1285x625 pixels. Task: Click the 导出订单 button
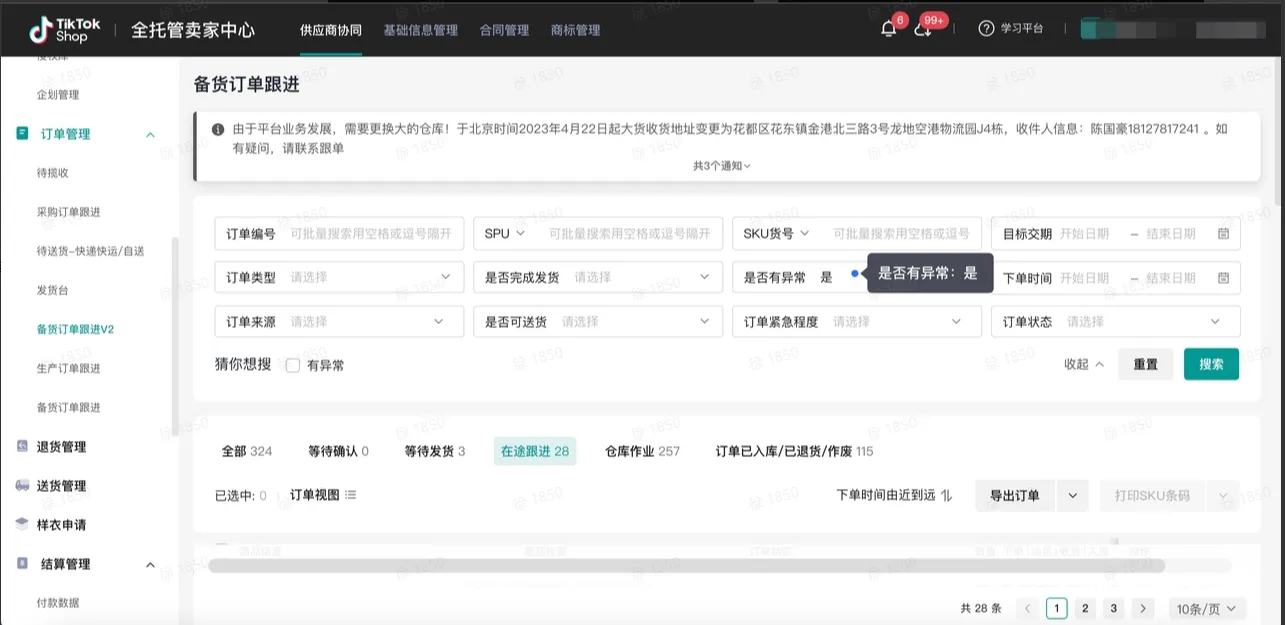pos(1015,495)
